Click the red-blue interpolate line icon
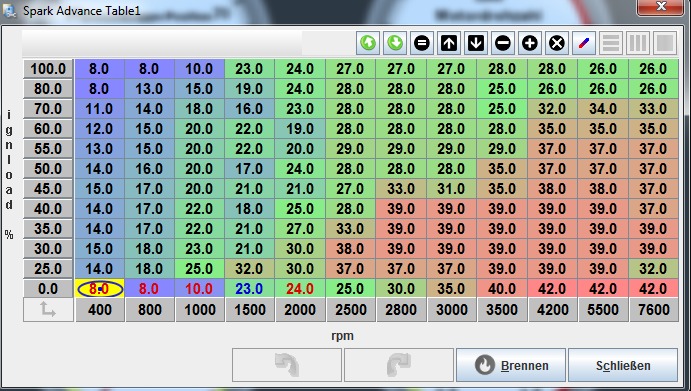Image resolution: width=691 pixels, height=391 pixels. [583, 43]
